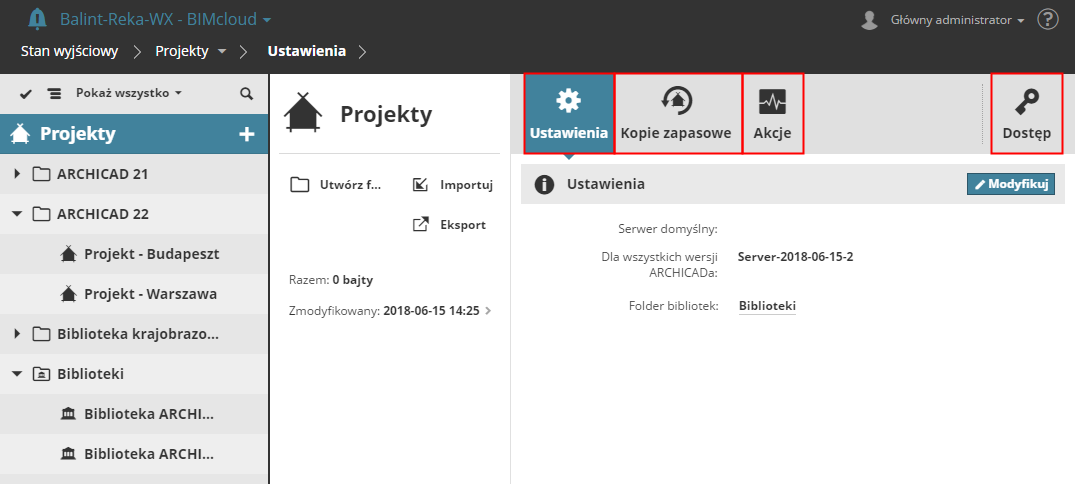This screenshot has height=484, width=1075.
Task: Click the Dostęp key icon
Action: pos(1026,100)
